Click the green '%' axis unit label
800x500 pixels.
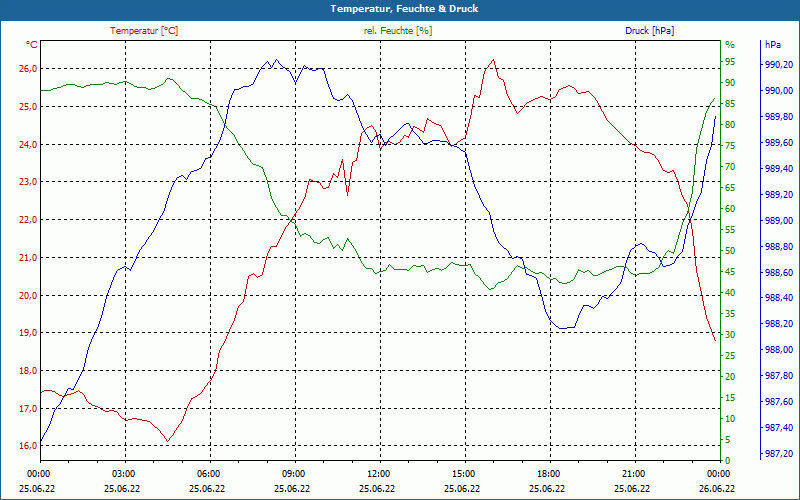click(x=730, y=45)
